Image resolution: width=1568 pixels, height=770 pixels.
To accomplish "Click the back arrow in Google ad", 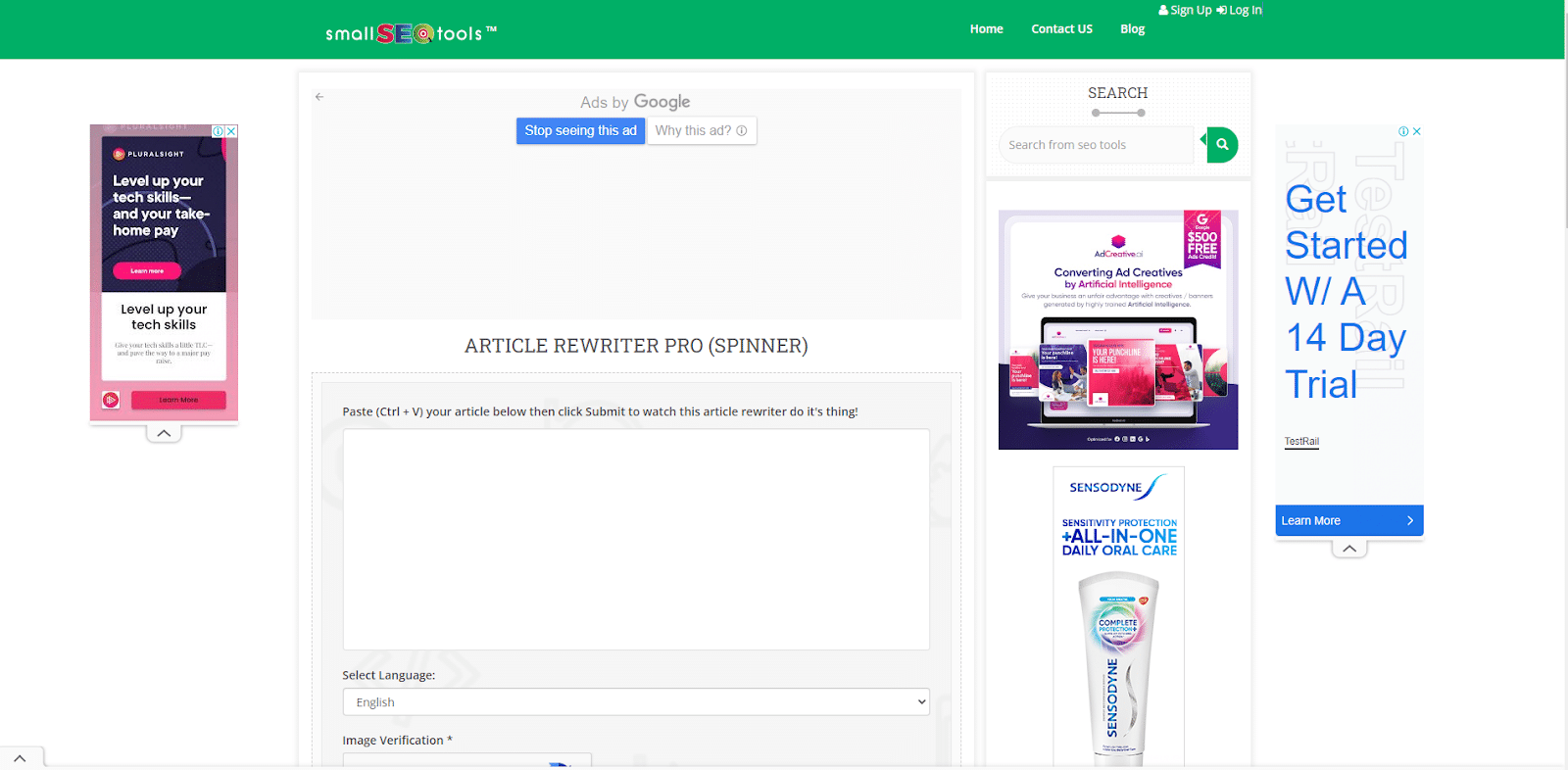I will pos(319,97).
